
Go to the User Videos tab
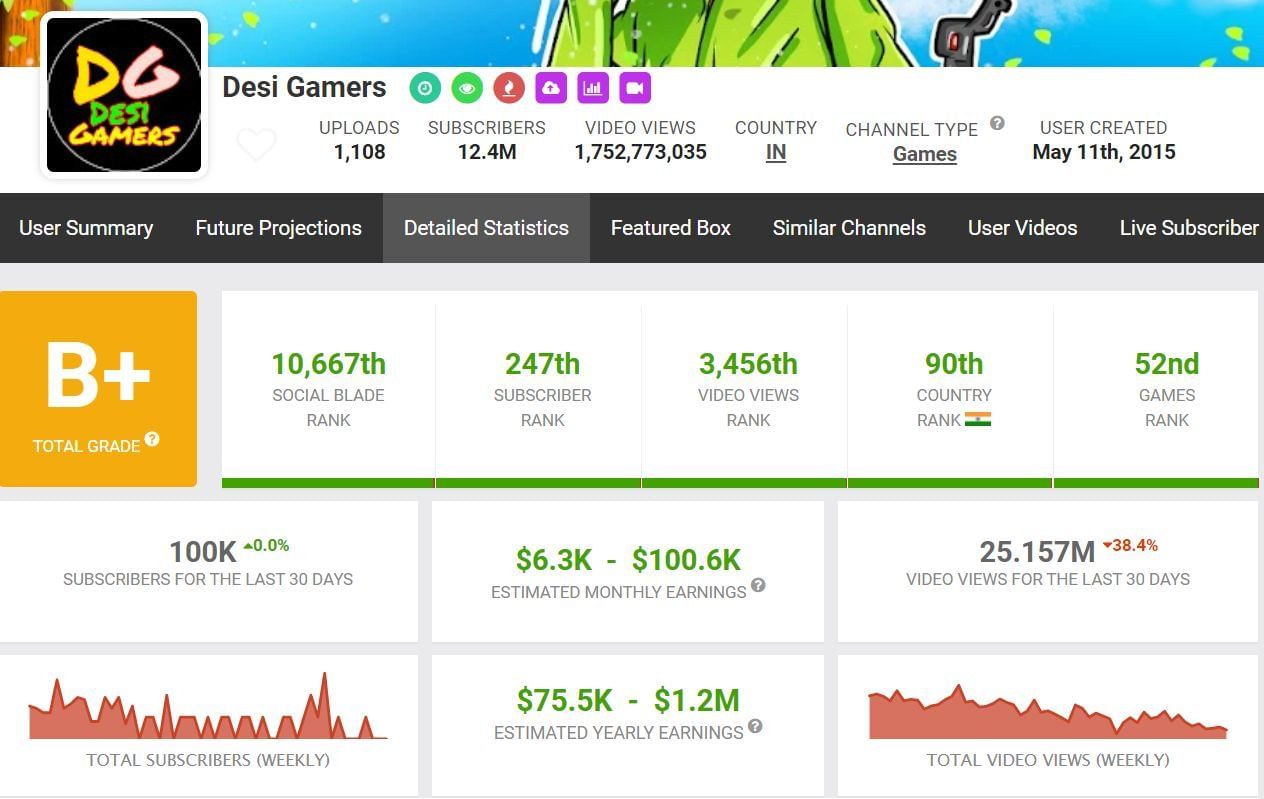pyautogui.click(x=1022, y=228)
